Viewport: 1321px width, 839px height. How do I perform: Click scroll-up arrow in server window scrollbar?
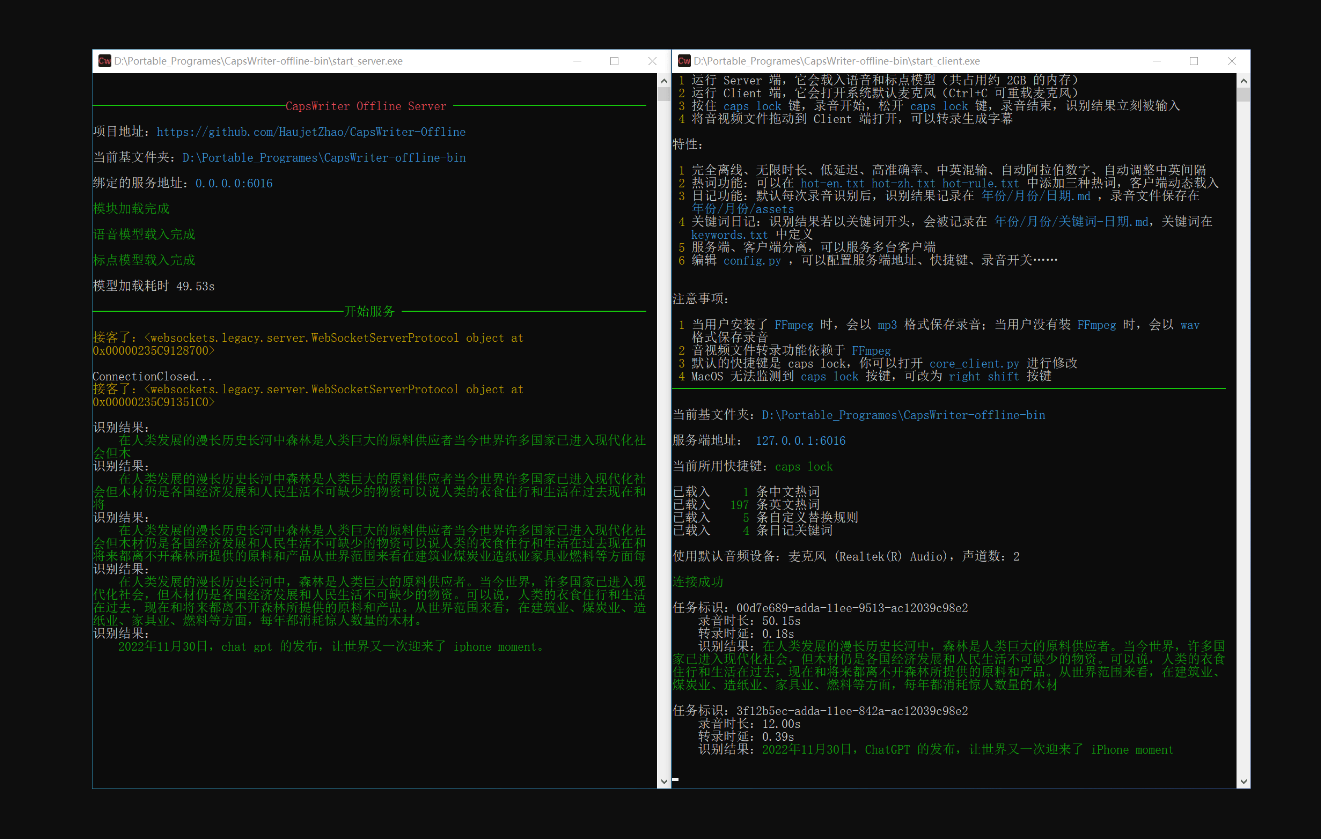[663, 81]
